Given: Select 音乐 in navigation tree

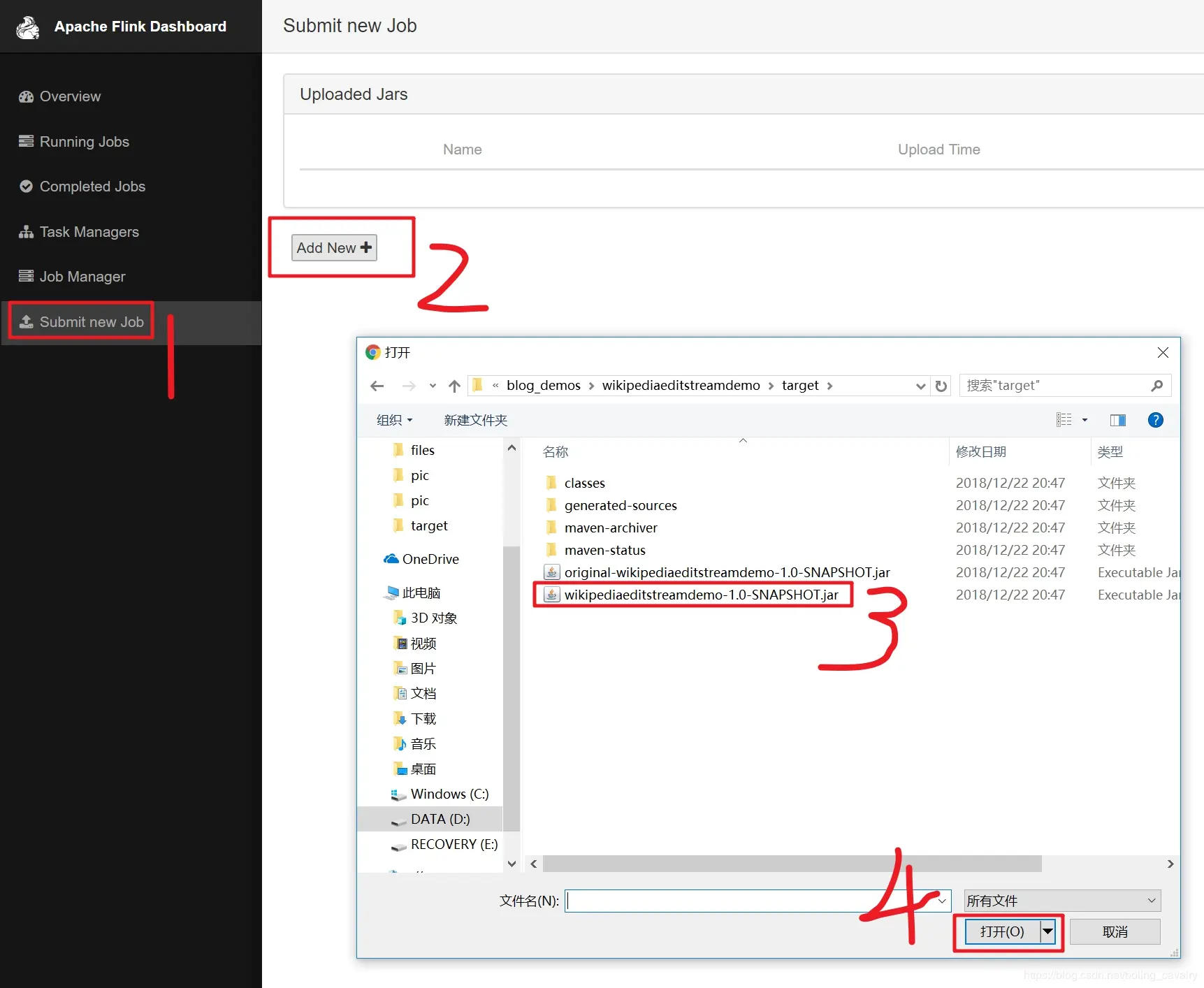Looking at the screenshot, I should [x=423, y=743].
